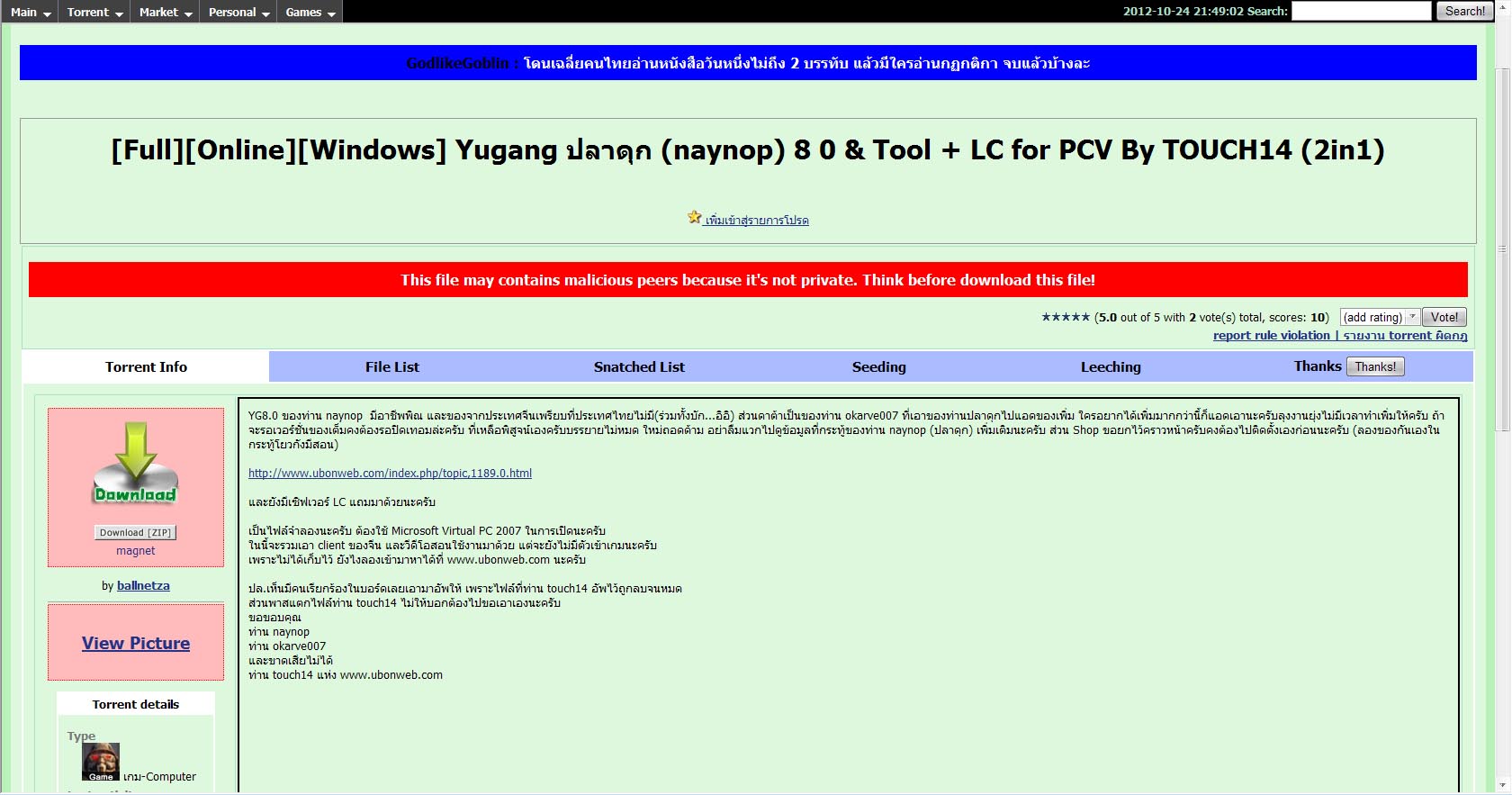Click the Search! button
Viewport: 1512px width, 795px height.
pyautogui.click(x=1464, y=11)
